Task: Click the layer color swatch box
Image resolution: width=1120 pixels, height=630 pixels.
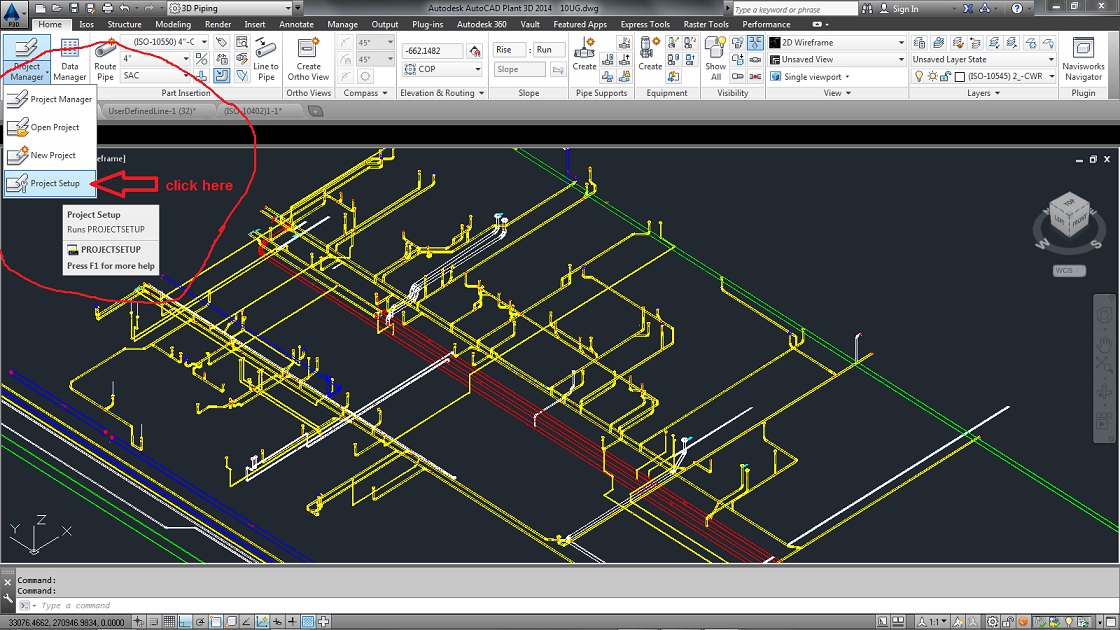Action: [959, 77]
